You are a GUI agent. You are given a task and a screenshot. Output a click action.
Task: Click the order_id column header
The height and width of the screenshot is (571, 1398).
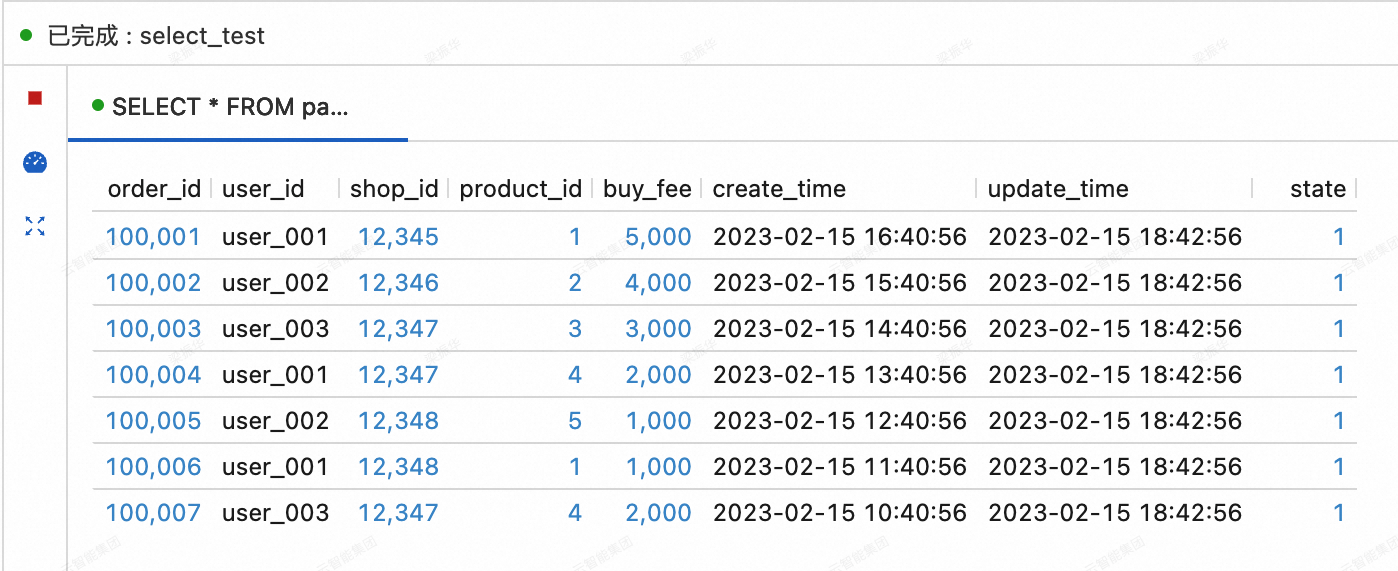(x=154, y=189)
